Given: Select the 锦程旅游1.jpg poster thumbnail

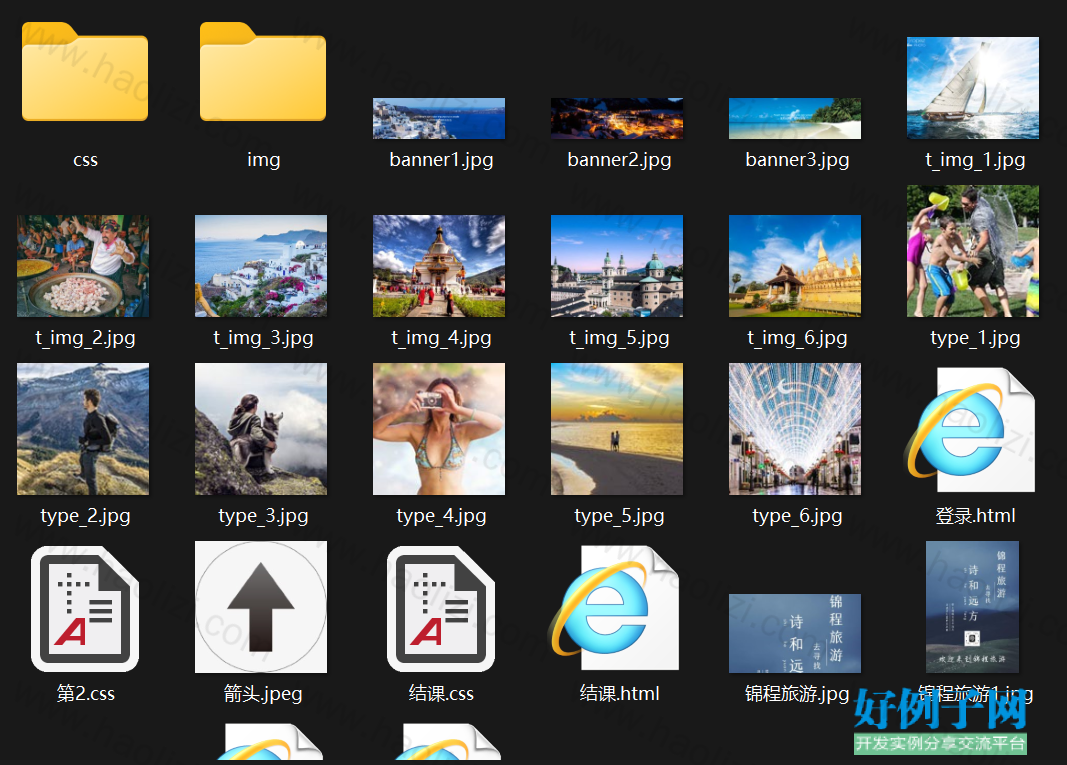Looking at the screenshot, I should coord(972,607).
